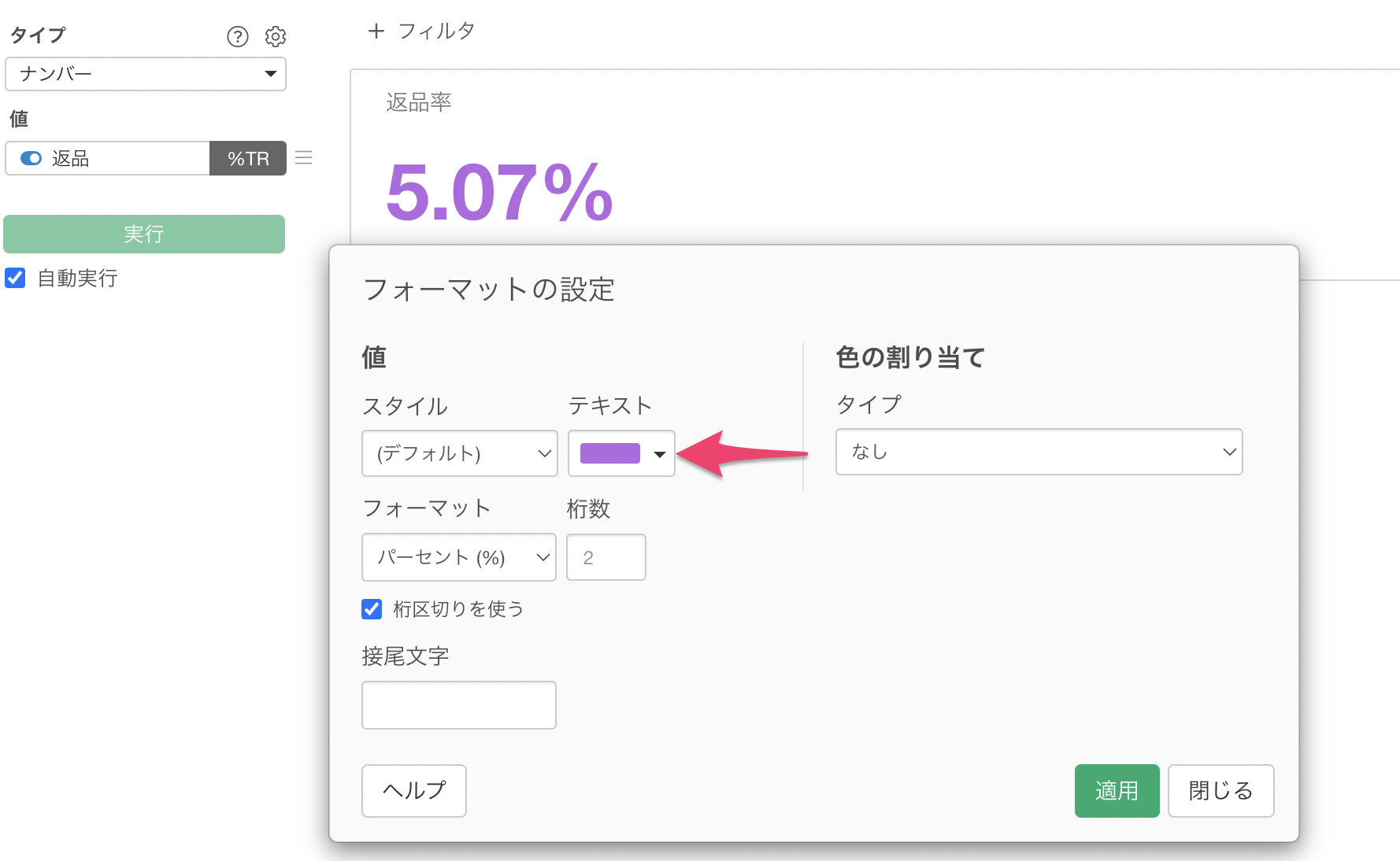
Task: Toggle the 返品 value switch
Action: pyautogui.click(x=31, y=158)
